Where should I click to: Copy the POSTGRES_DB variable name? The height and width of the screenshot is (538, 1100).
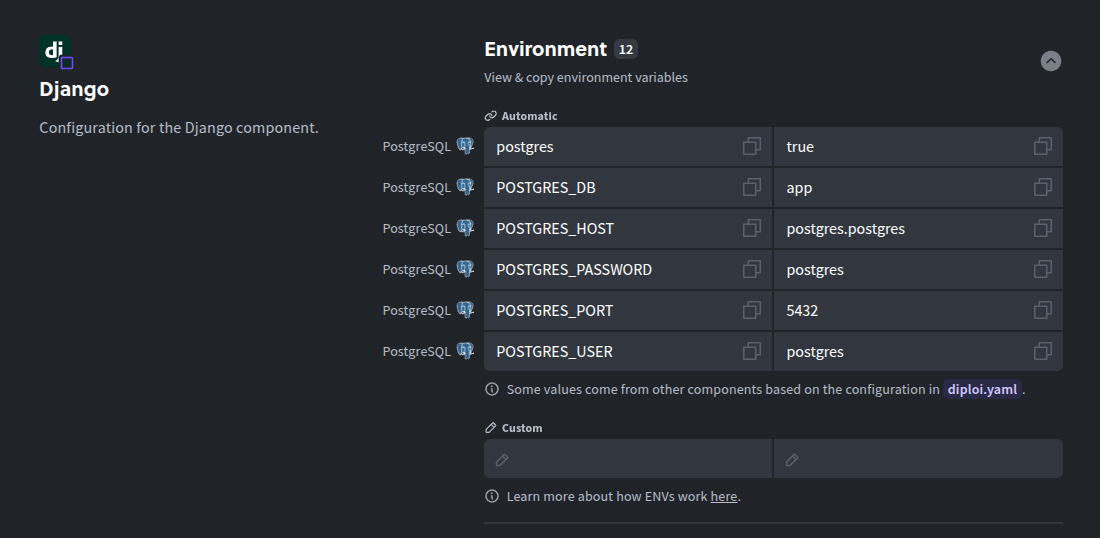click(x=751, y=187)
